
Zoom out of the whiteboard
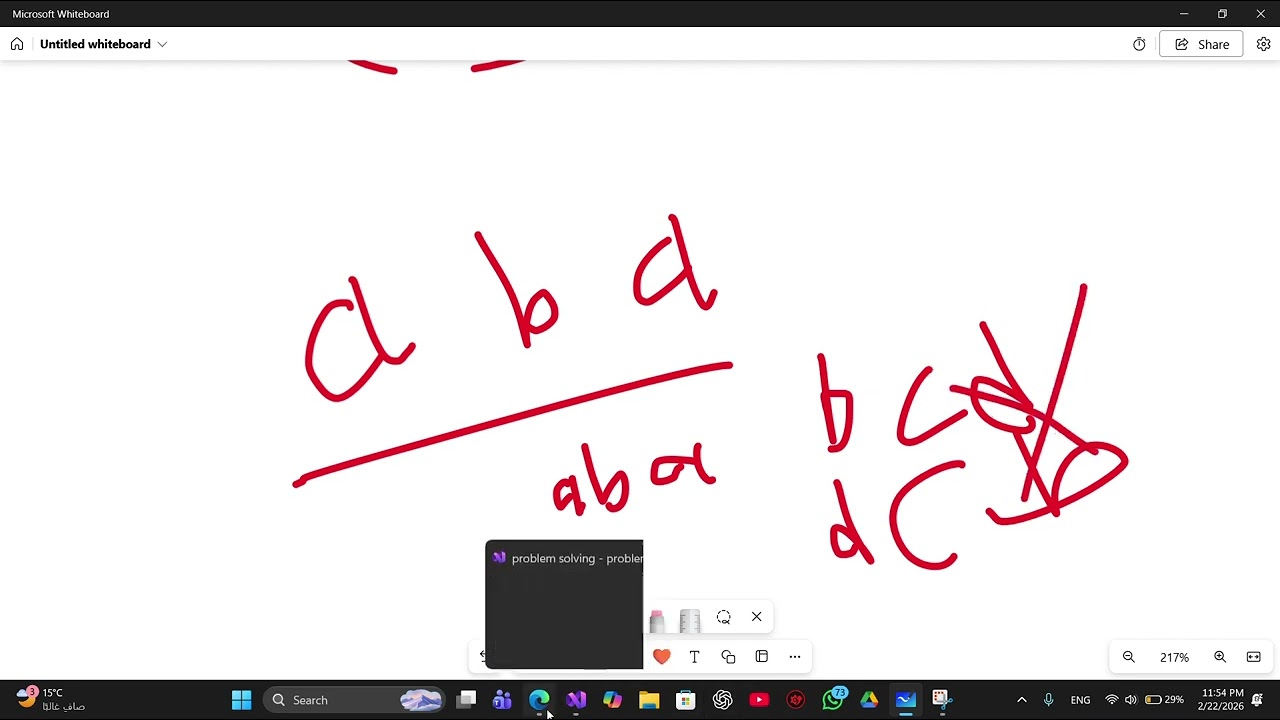click(x=1129, y=657)
